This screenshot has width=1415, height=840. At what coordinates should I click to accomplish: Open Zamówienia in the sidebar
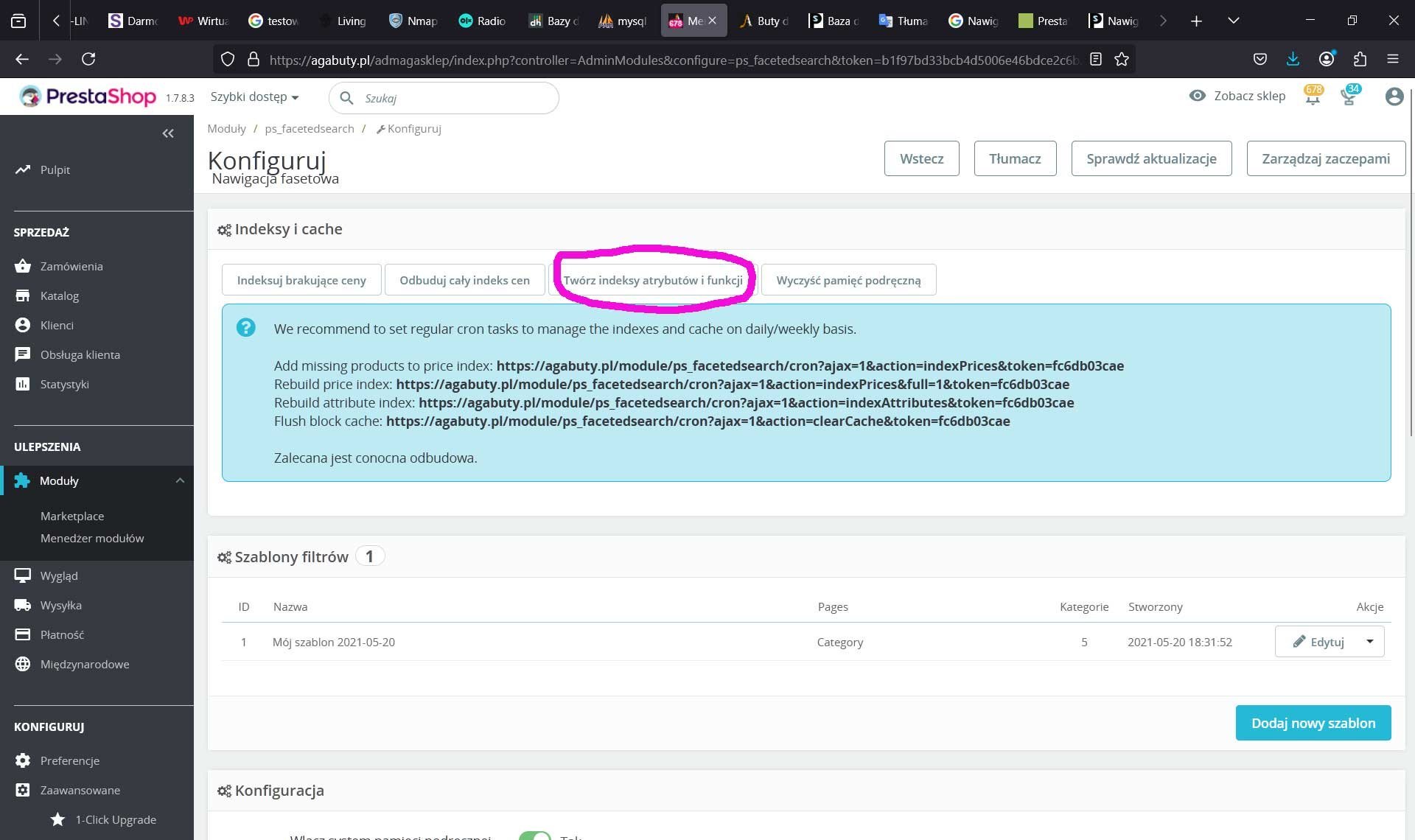(71, 266)
